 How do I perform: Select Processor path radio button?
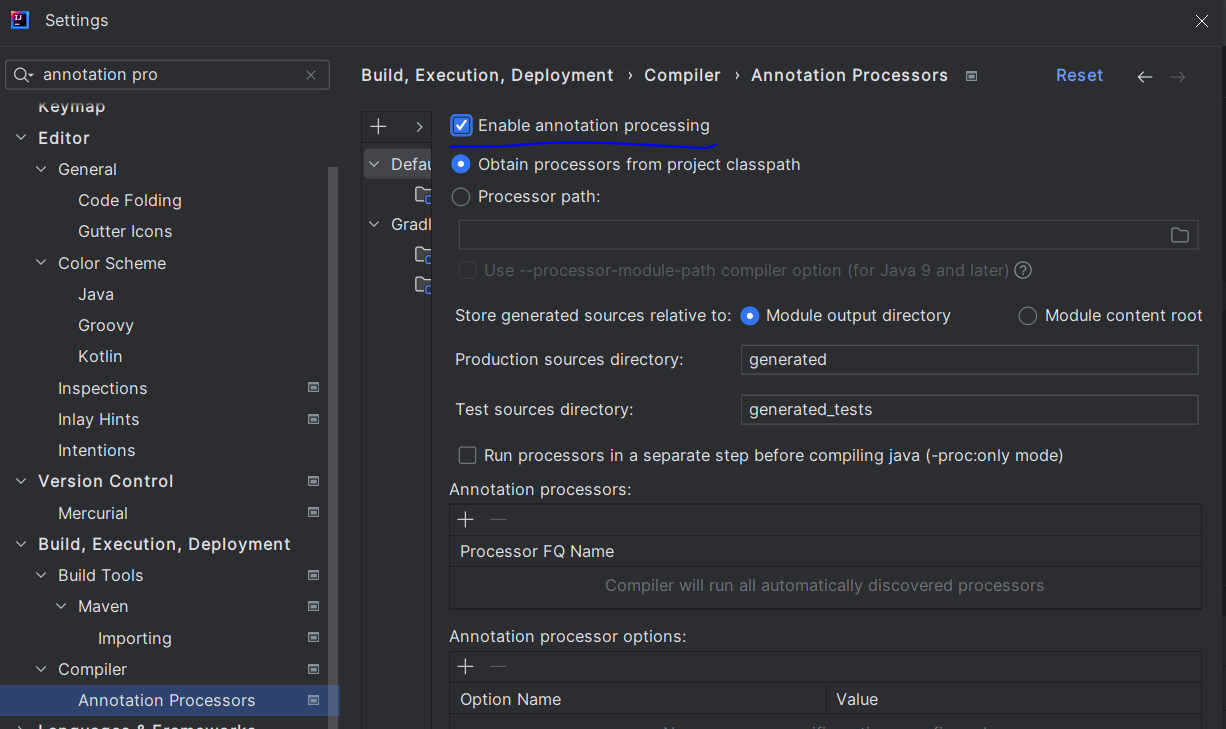(x=461, y=197)
